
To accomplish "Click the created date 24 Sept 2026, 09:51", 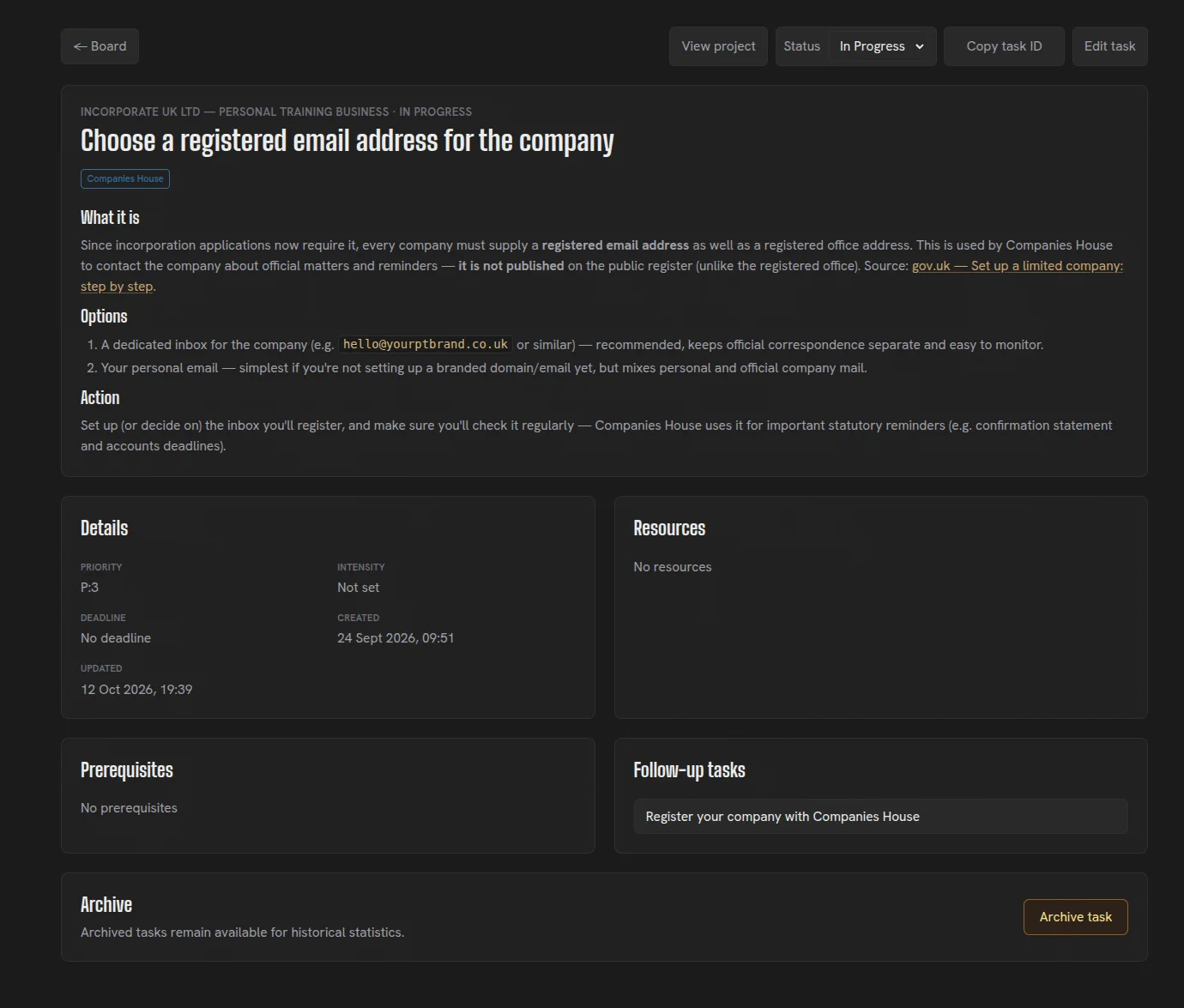I will point(396,638).
